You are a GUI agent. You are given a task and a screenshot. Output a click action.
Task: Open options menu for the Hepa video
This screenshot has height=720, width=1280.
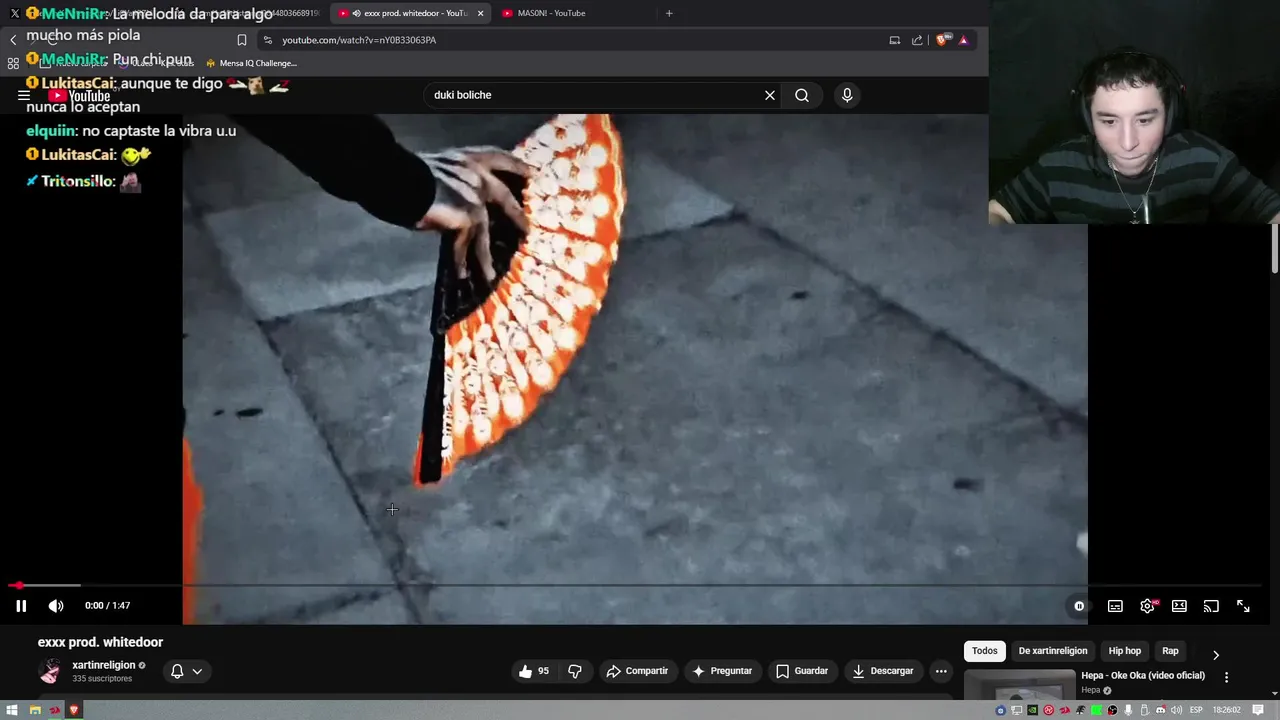click(x=1227, y=677)
